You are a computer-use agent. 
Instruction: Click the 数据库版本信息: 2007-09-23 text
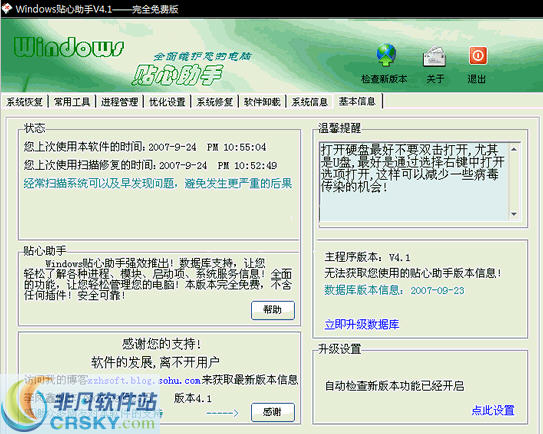[394, 290]
